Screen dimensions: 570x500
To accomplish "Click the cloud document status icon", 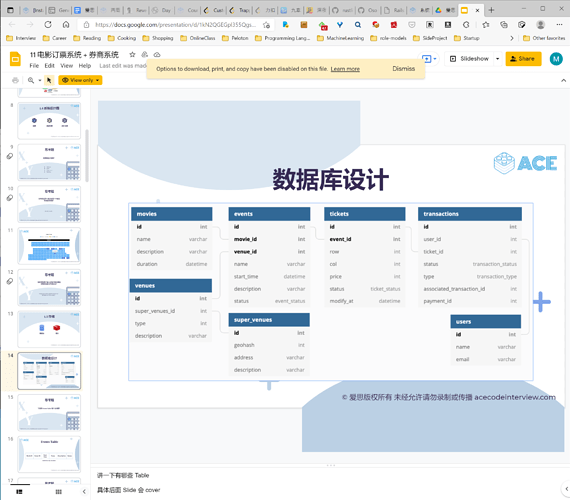I will (157, 55).
